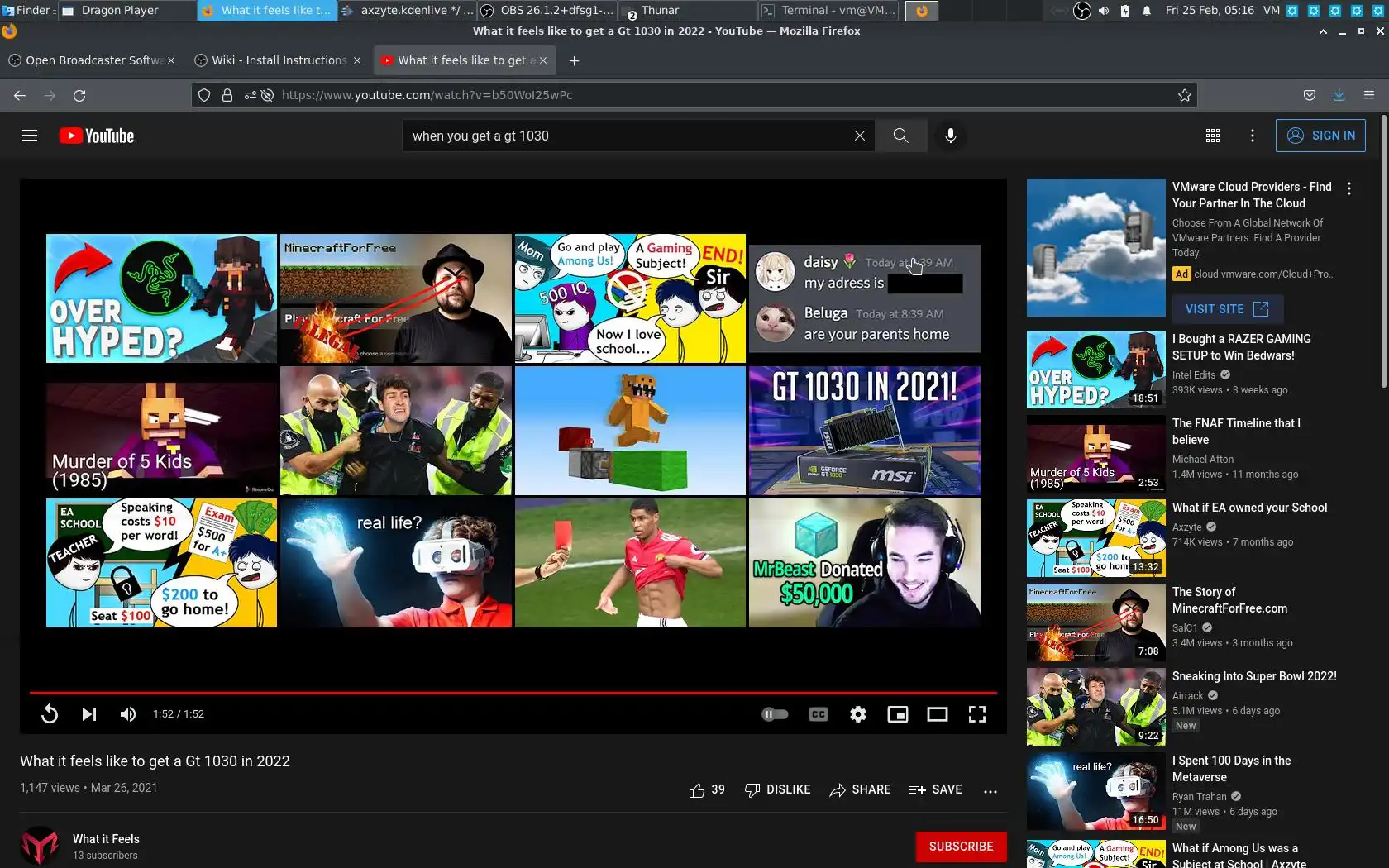Clear the YouTube search query

(x=860, y=136)
